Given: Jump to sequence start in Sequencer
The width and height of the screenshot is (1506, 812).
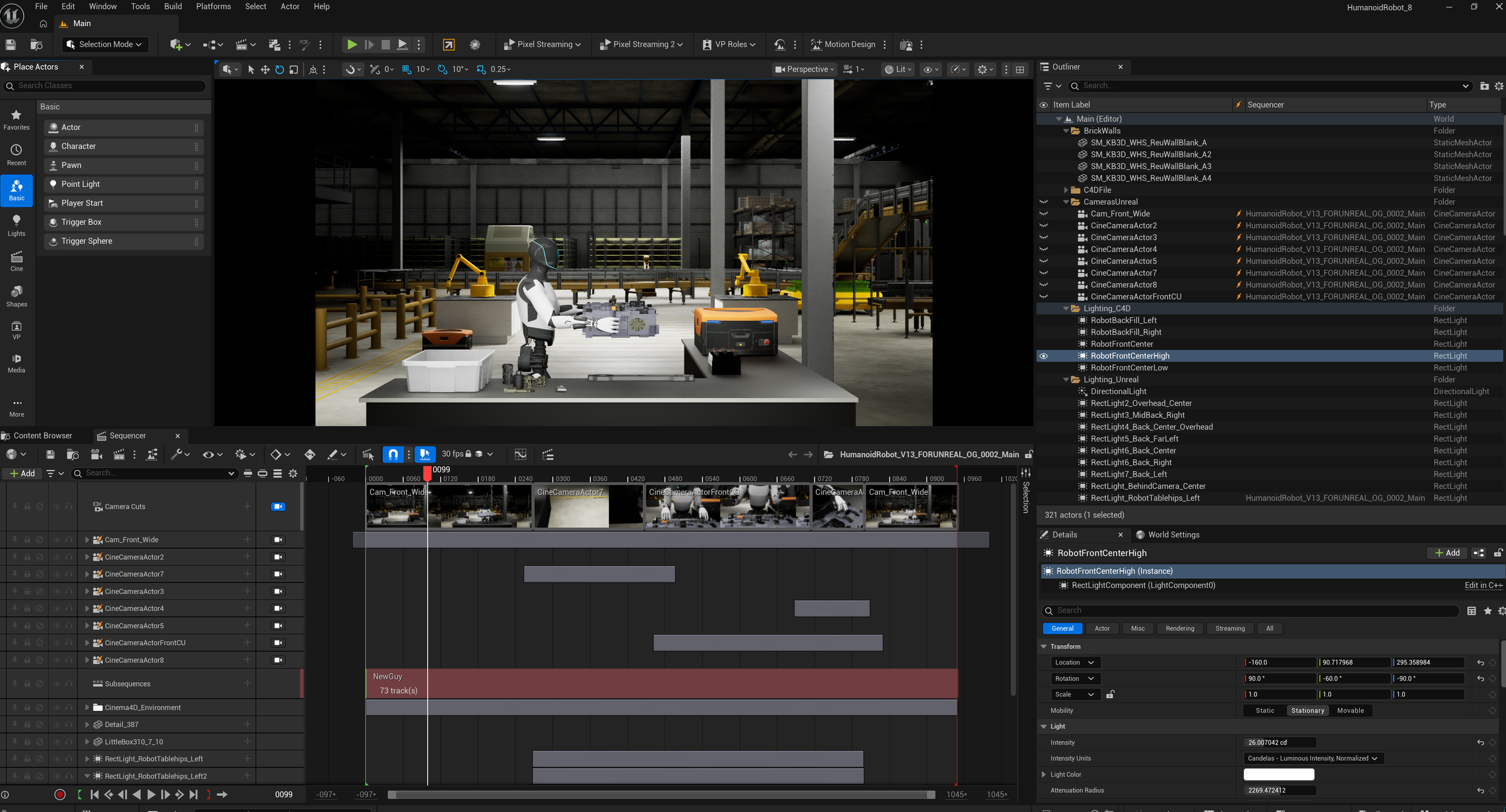Looking at the screenshot, I should 95,795.
